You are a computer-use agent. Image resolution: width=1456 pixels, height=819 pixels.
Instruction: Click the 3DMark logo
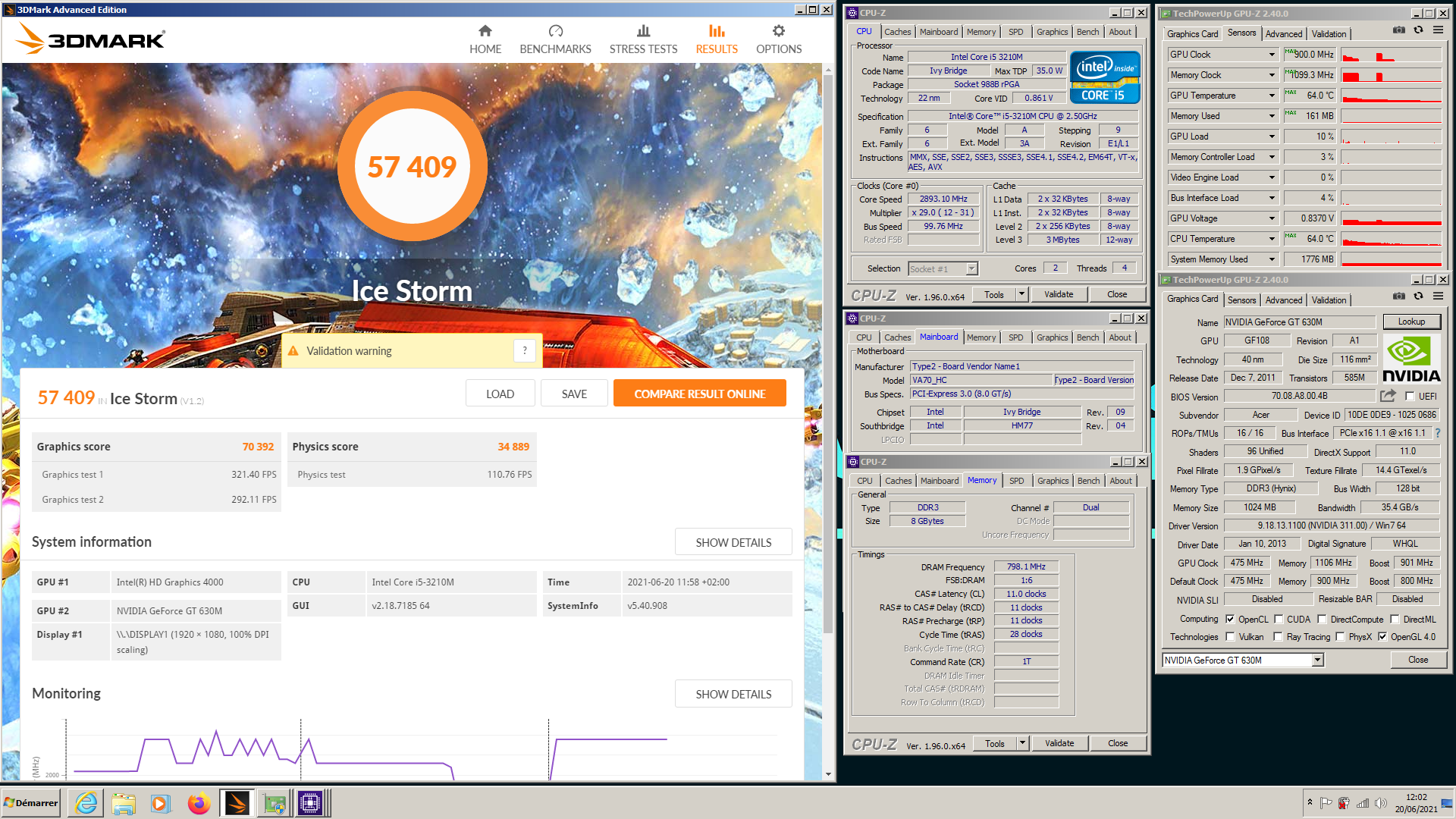tap(90, 38)
